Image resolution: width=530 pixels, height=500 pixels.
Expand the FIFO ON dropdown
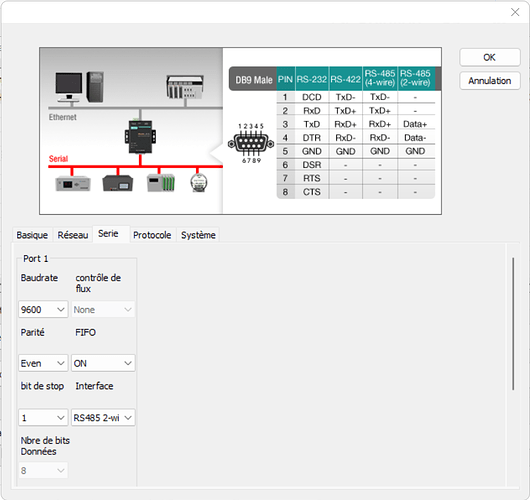click(103, 363)
